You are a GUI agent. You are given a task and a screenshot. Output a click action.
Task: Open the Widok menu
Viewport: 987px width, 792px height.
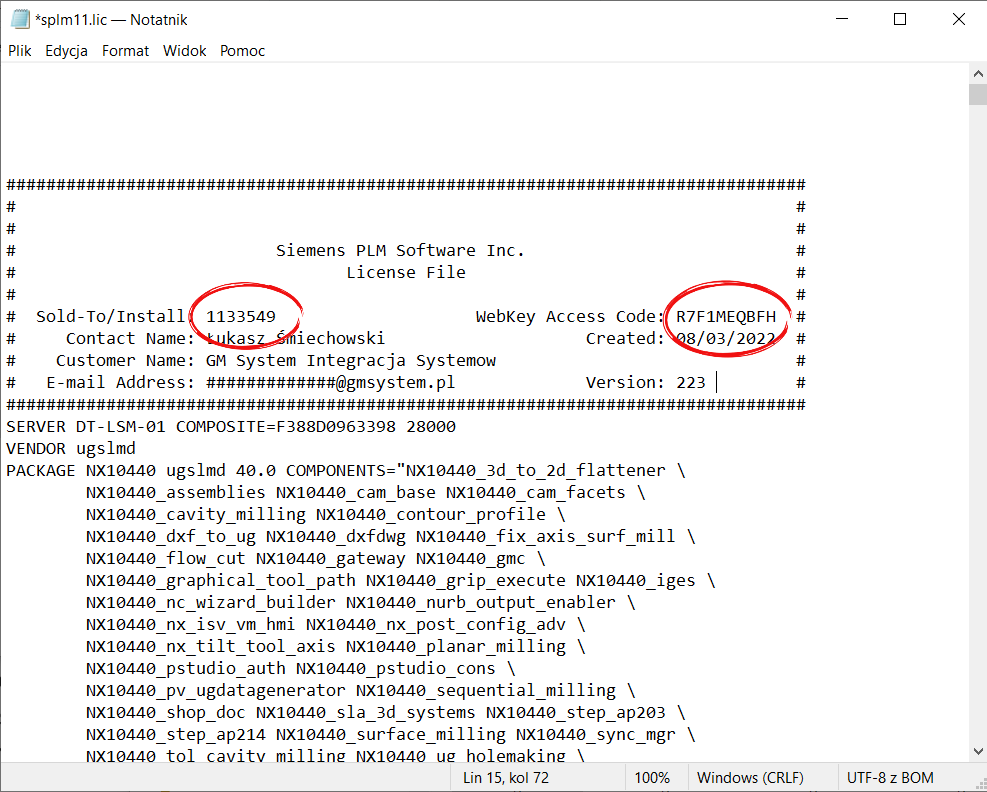tap(184, 51)
